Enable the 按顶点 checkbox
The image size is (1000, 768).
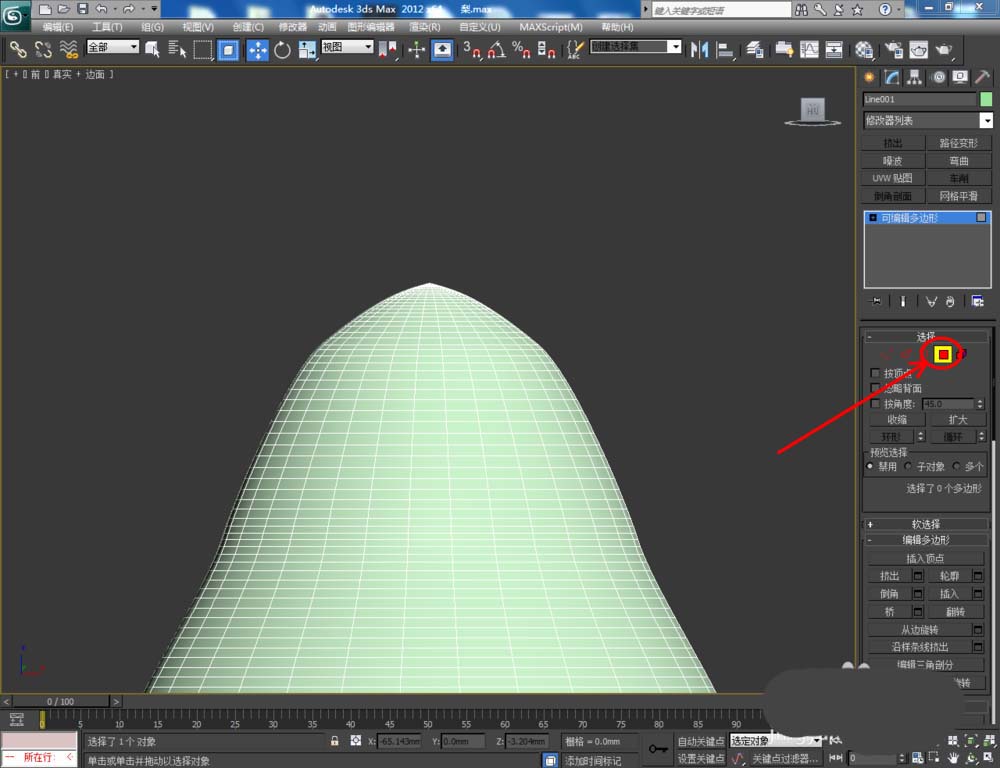coord(876,373)
